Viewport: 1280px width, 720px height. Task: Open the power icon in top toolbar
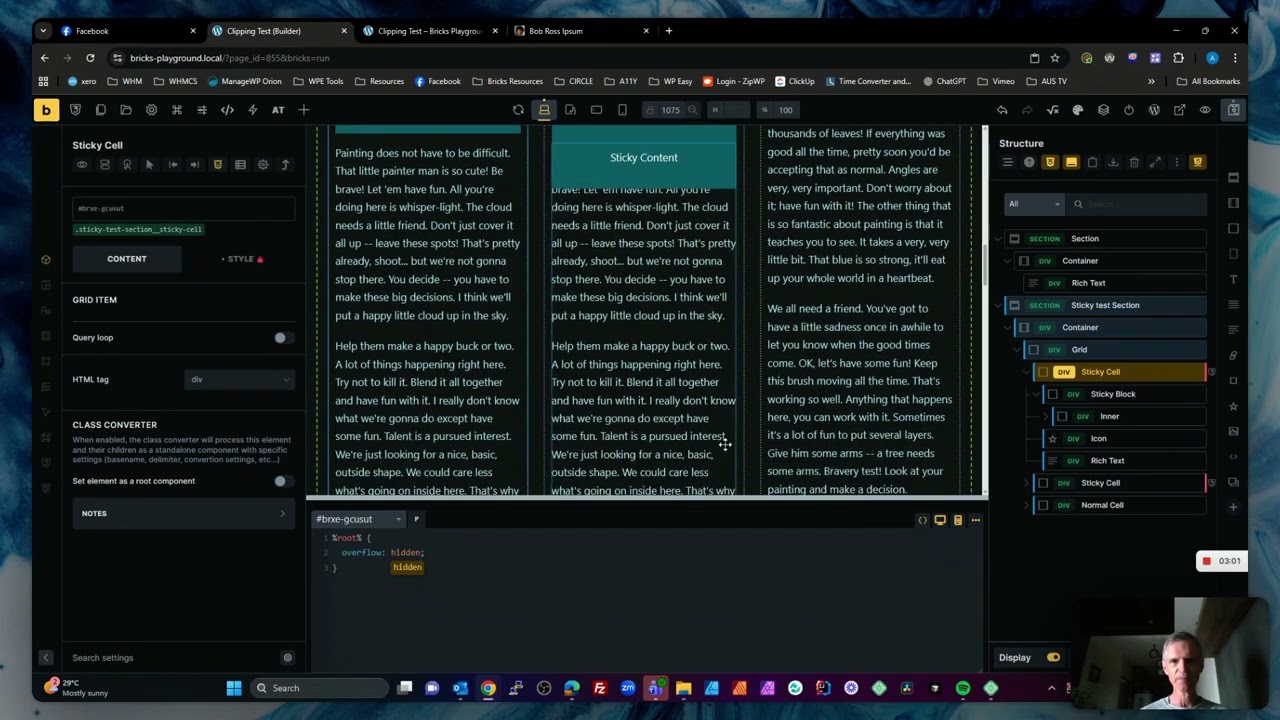(1129, 110)
